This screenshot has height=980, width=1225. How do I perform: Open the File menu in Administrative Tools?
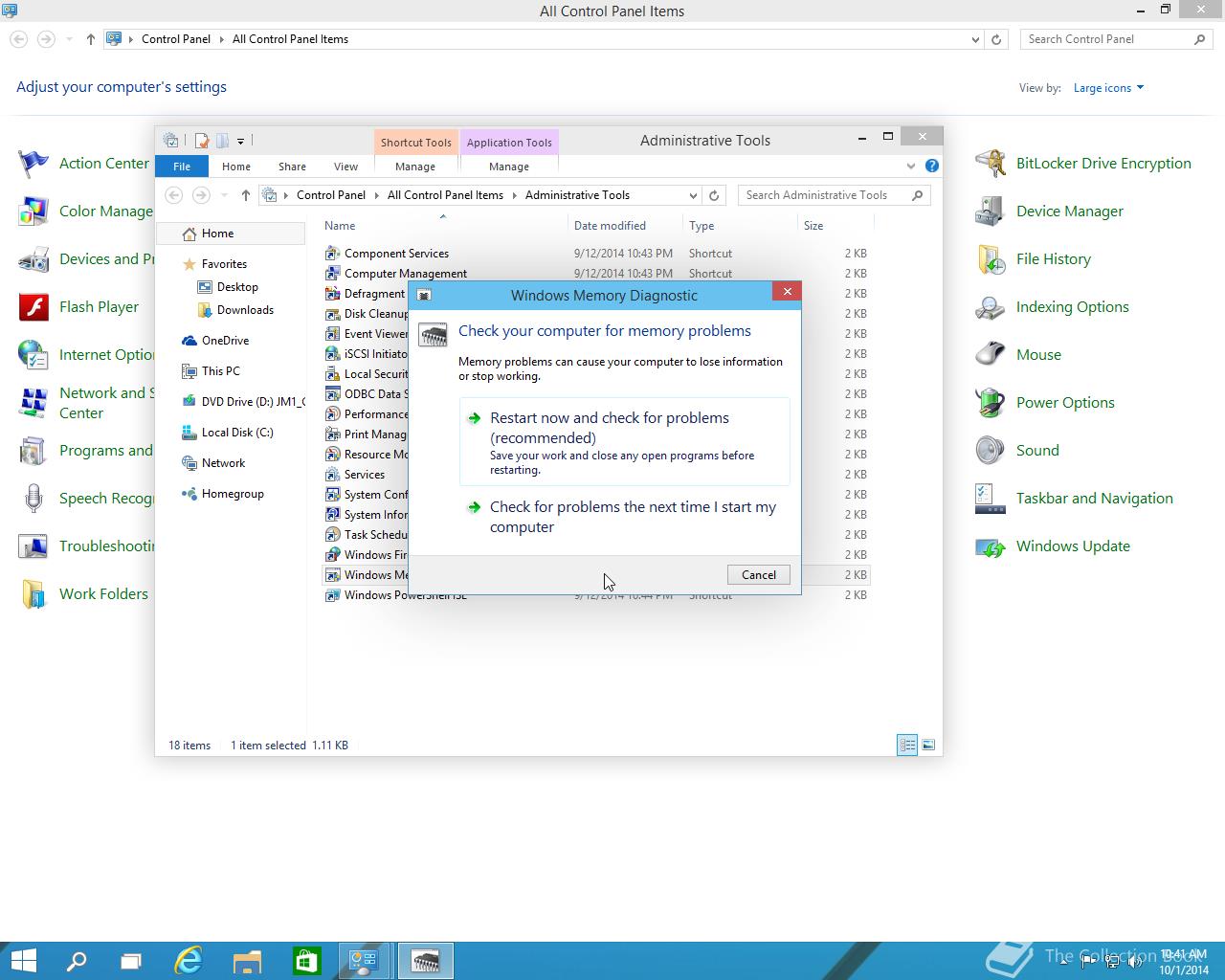[182, 167]
